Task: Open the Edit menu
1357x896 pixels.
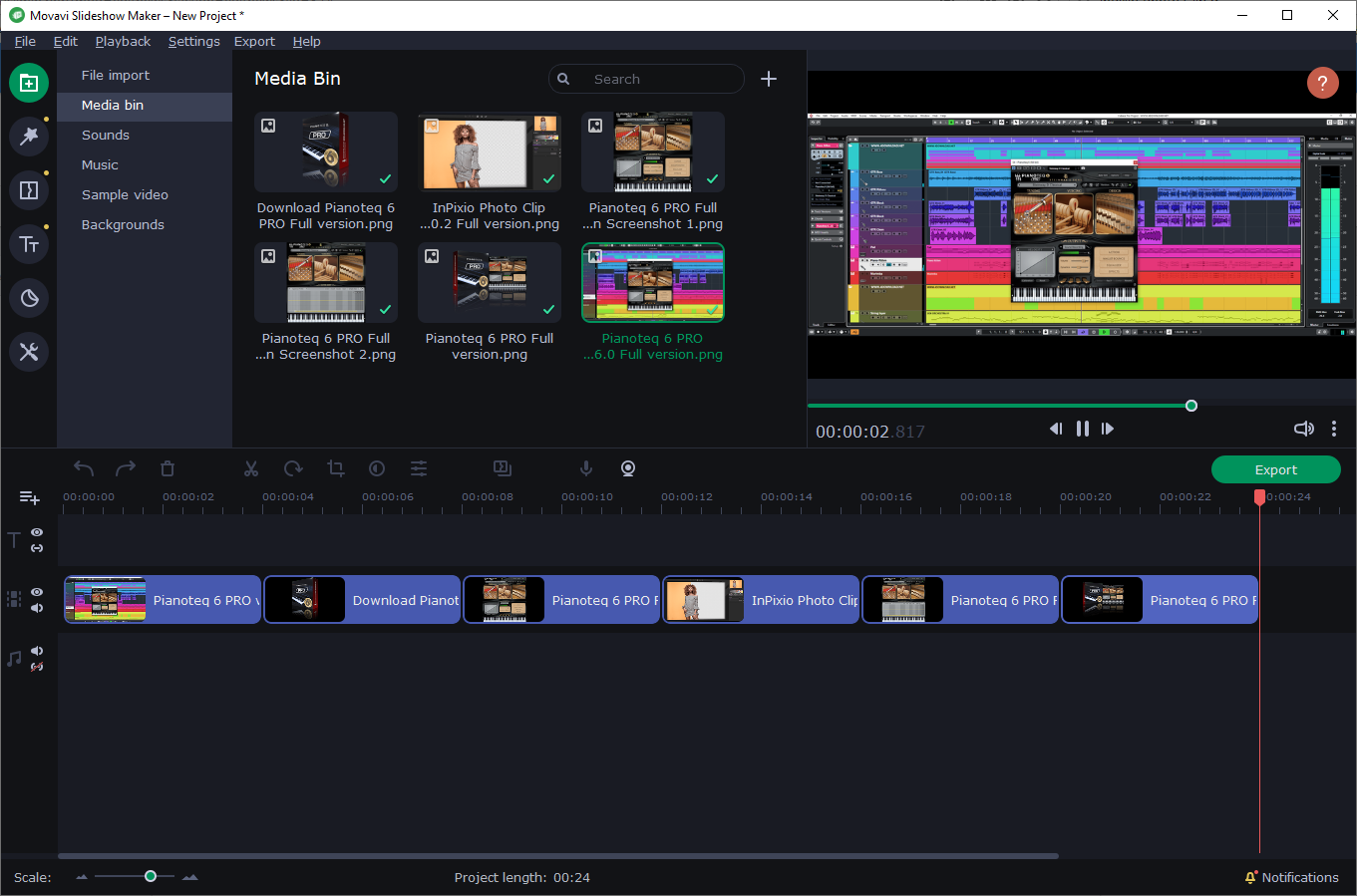Action: (66, 41)
